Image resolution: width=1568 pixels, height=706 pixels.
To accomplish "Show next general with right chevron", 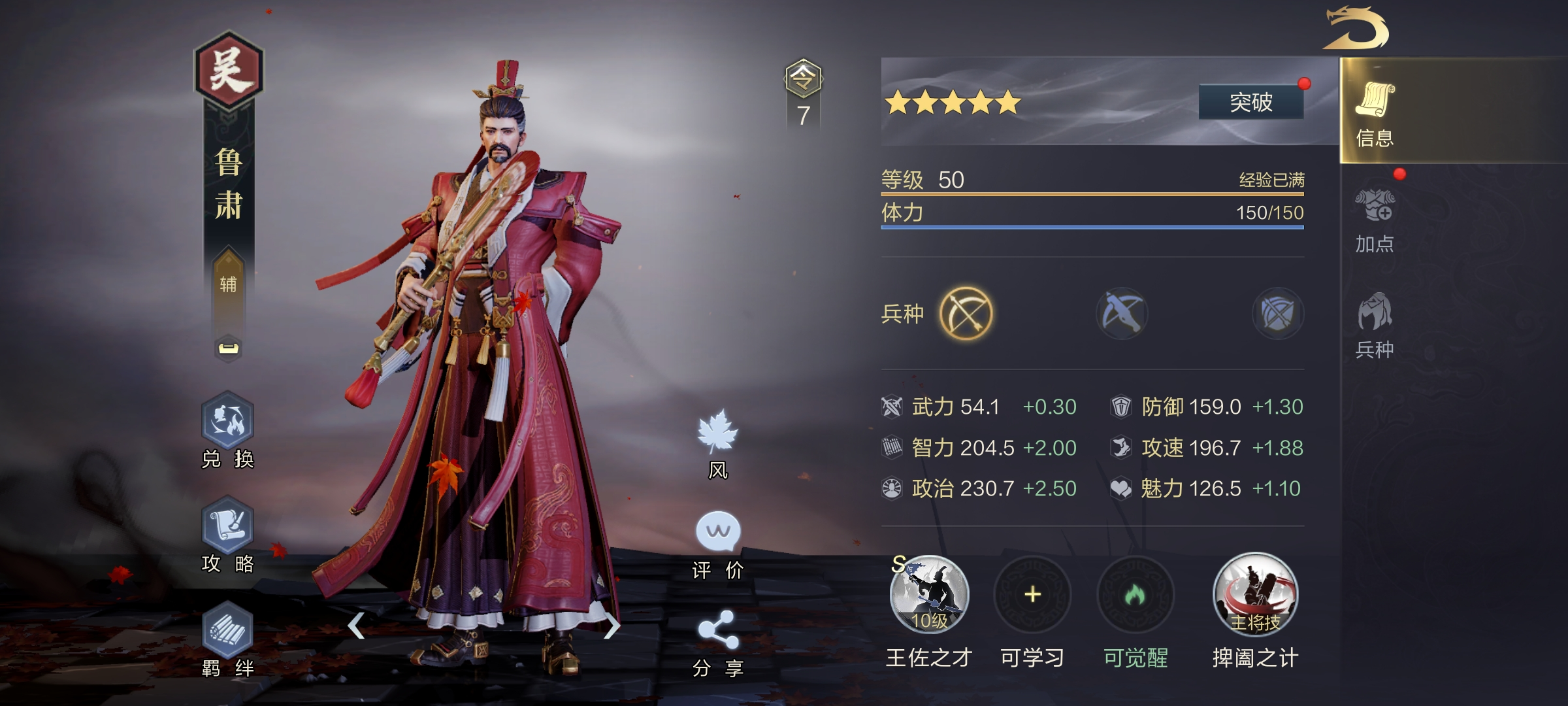I will [x=612, y=626].
